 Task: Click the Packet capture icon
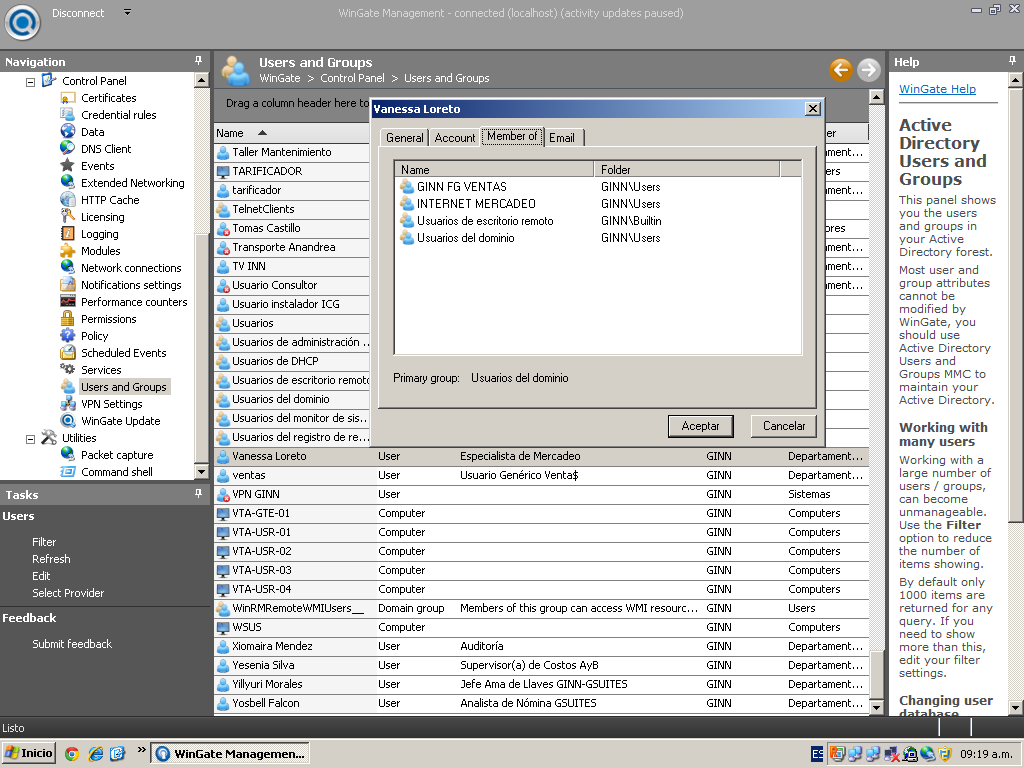pos(68,455)
